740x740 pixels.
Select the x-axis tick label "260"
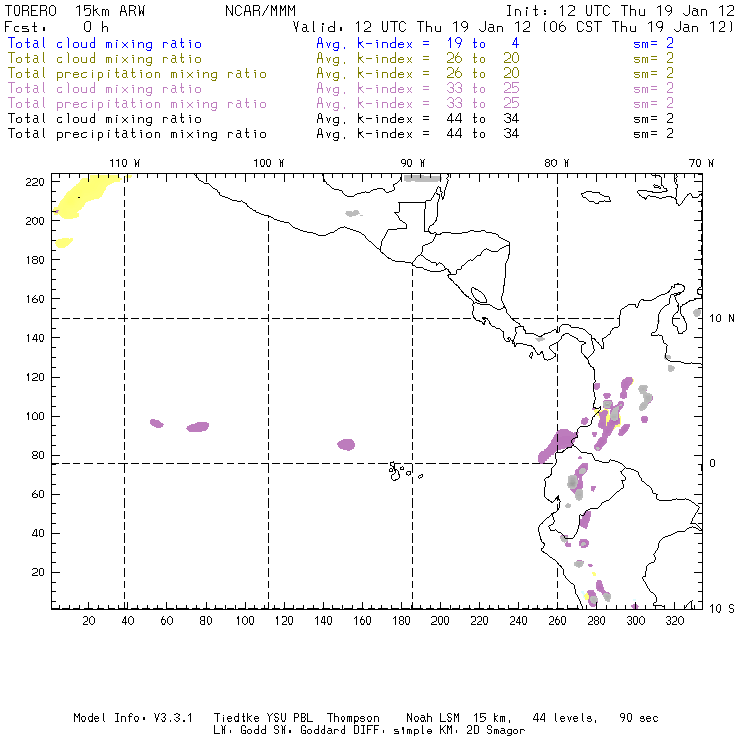(557, 621)
